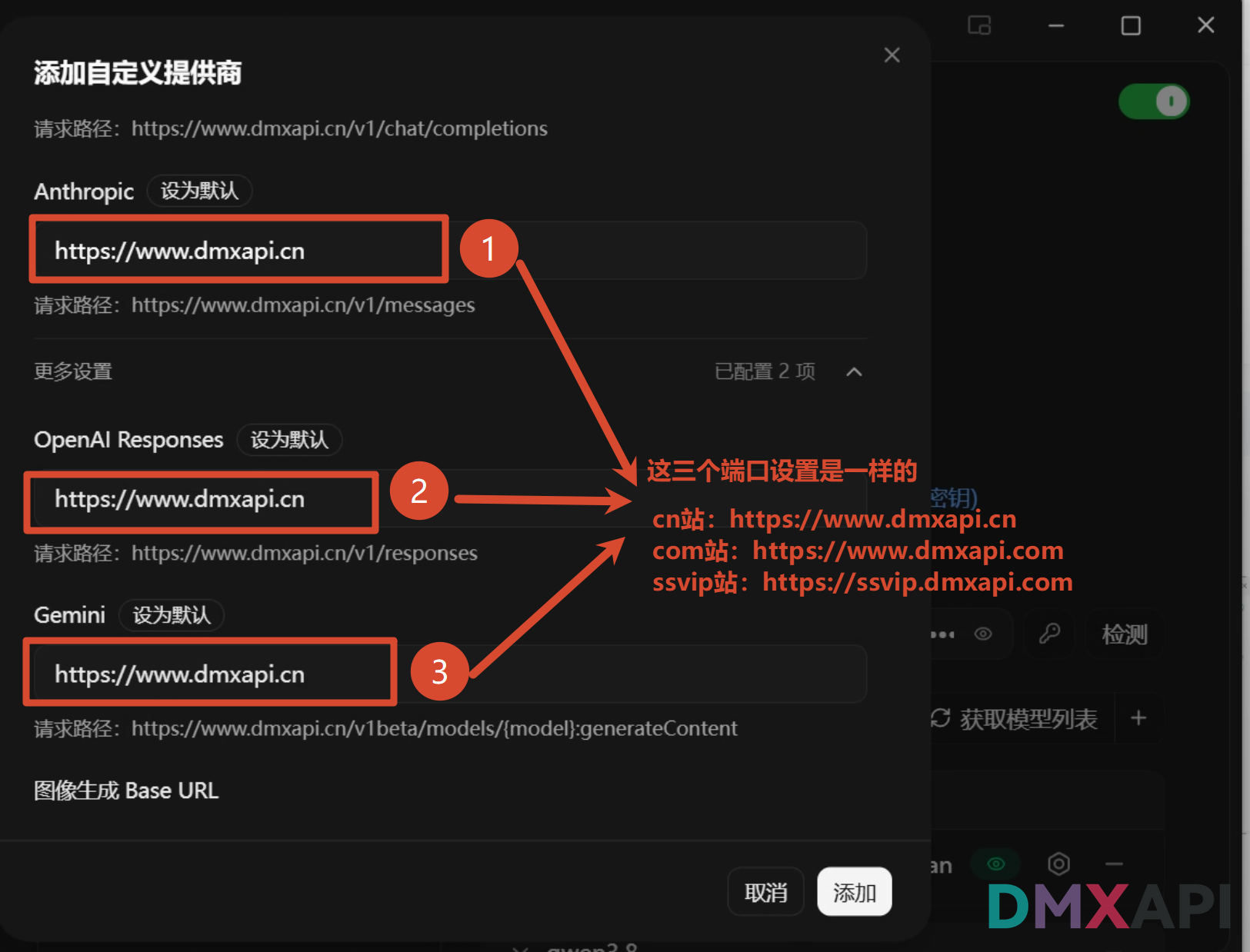The height and width of the screenshot is (952, 1250).
Task: Click the key icon beside the password field
Action: click(1049, 634)
